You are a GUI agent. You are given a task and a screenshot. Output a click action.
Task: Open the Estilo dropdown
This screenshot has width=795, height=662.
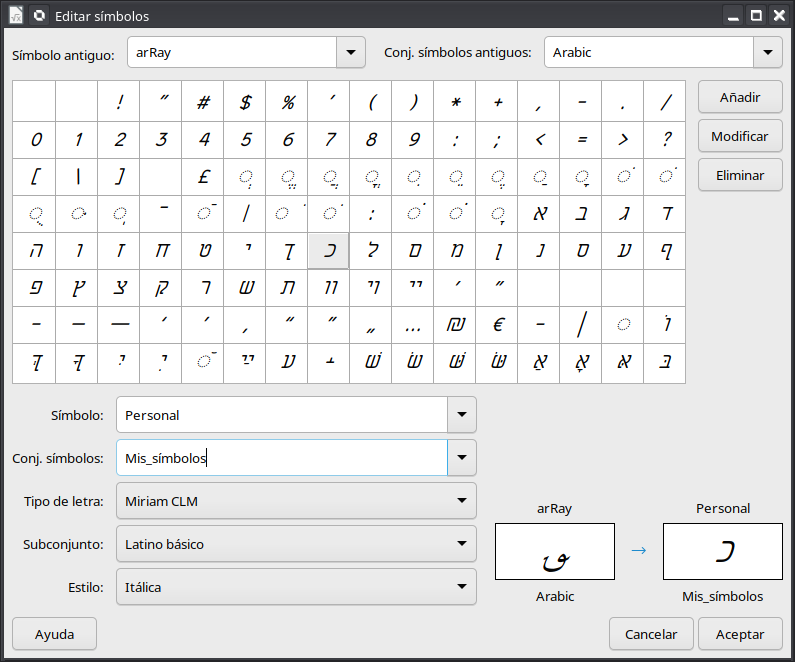296,587
